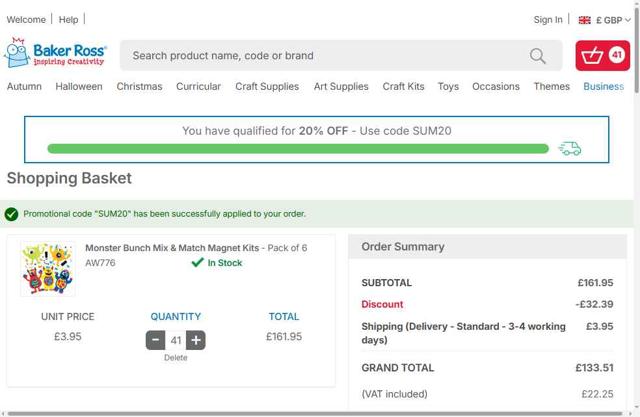
Task: Click the Order Summary heading
Action: click(x=403, y=246)
